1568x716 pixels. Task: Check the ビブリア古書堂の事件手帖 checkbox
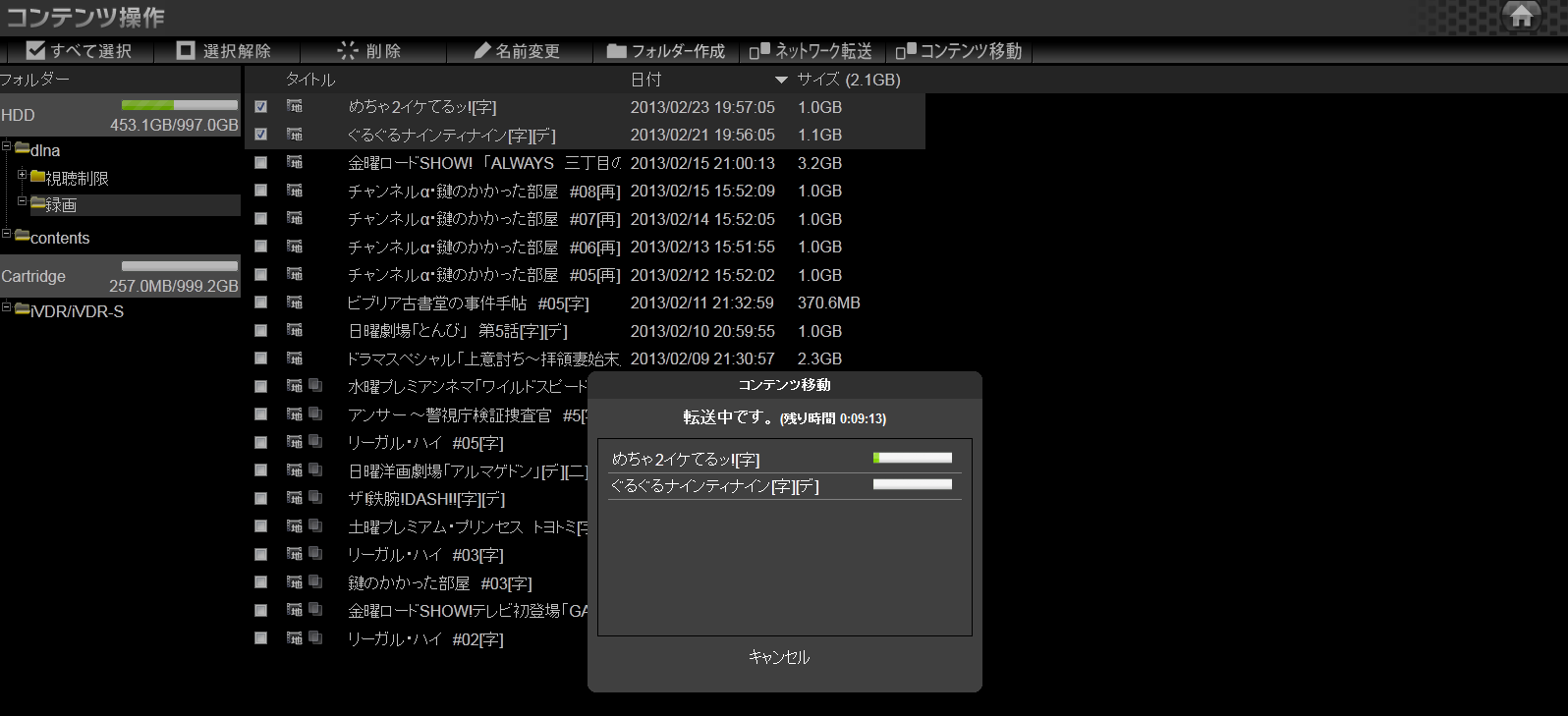(x=260, y=303)
